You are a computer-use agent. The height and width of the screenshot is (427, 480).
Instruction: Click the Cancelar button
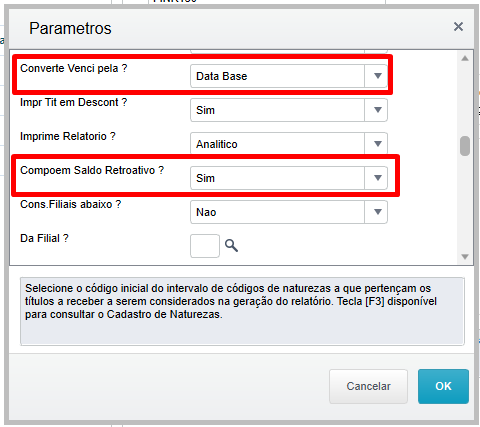(x=368, y=386)
